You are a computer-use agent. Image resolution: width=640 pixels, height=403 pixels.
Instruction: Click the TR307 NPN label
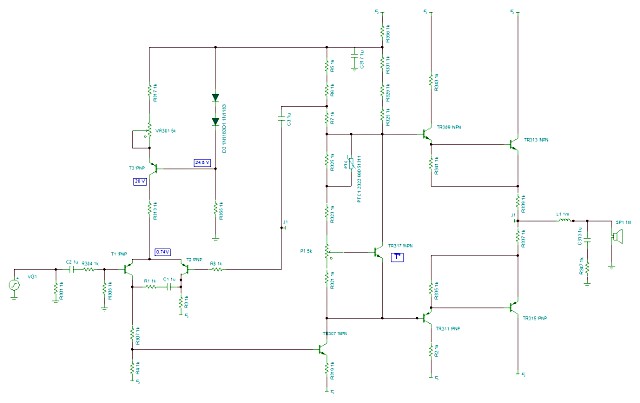tap(335, 334)
